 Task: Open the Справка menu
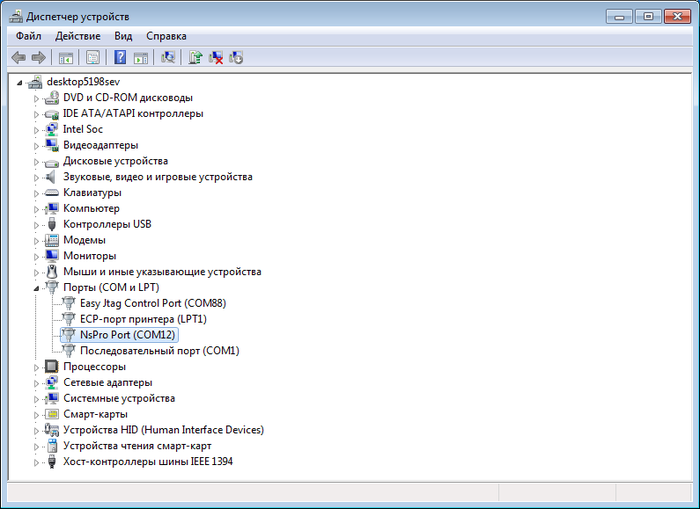(166, 36)
